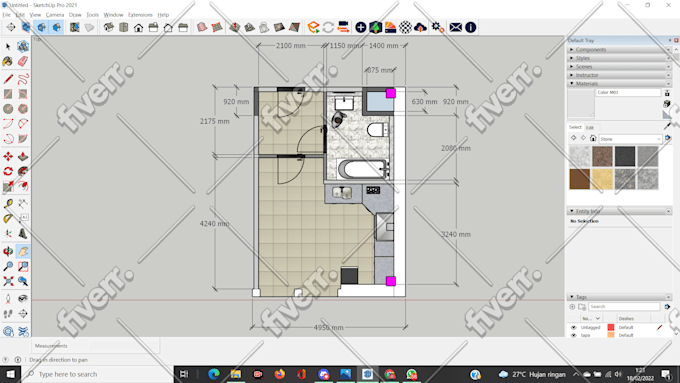Click red color swatch for Untagged
Viewport: 680px width, 383px height.
pyautogui.click(x=611, y=327)
